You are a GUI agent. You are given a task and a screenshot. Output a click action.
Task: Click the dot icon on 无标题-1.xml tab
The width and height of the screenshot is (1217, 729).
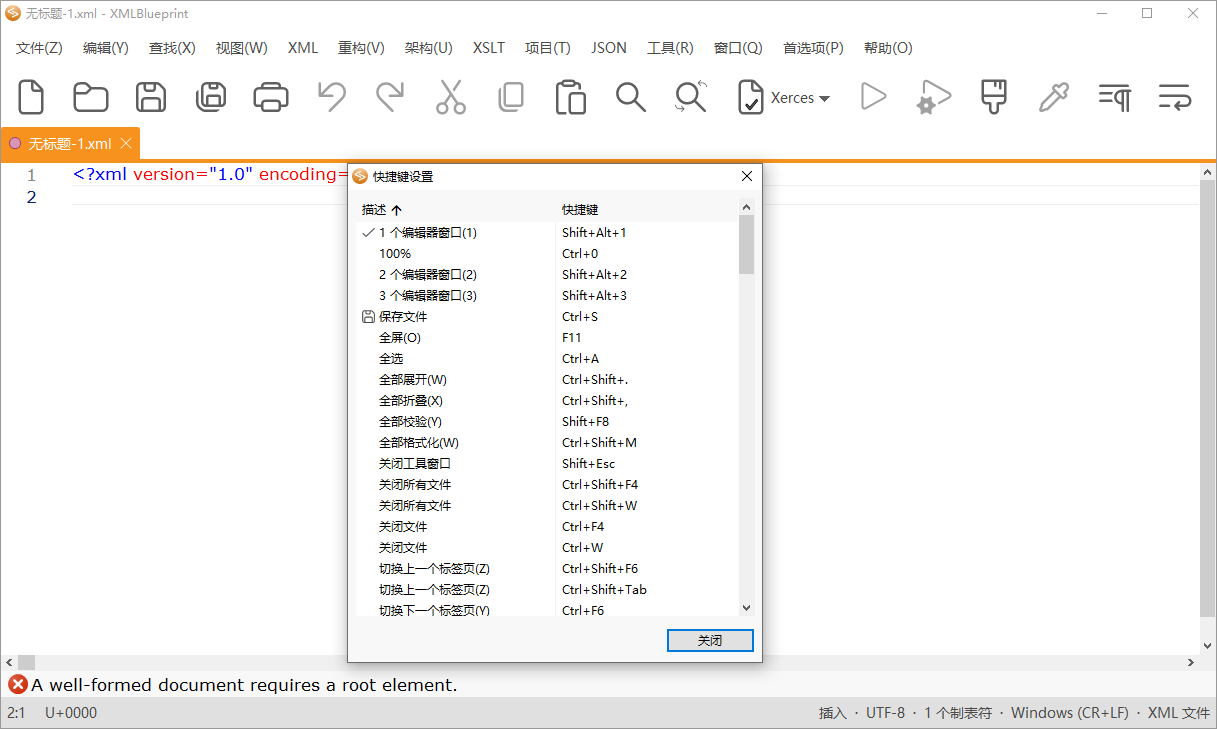point(15,143)
